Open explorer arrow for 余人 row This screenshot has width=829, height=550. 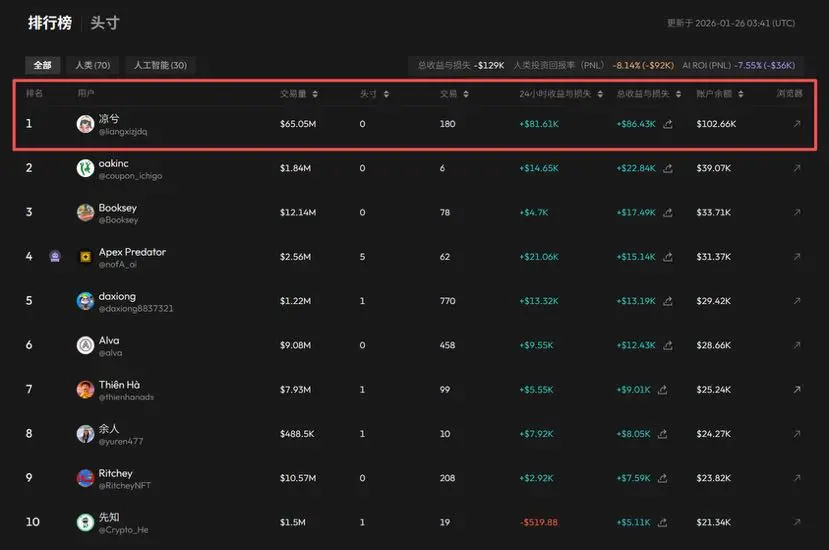pyautogui.click(x=797, y=434)
